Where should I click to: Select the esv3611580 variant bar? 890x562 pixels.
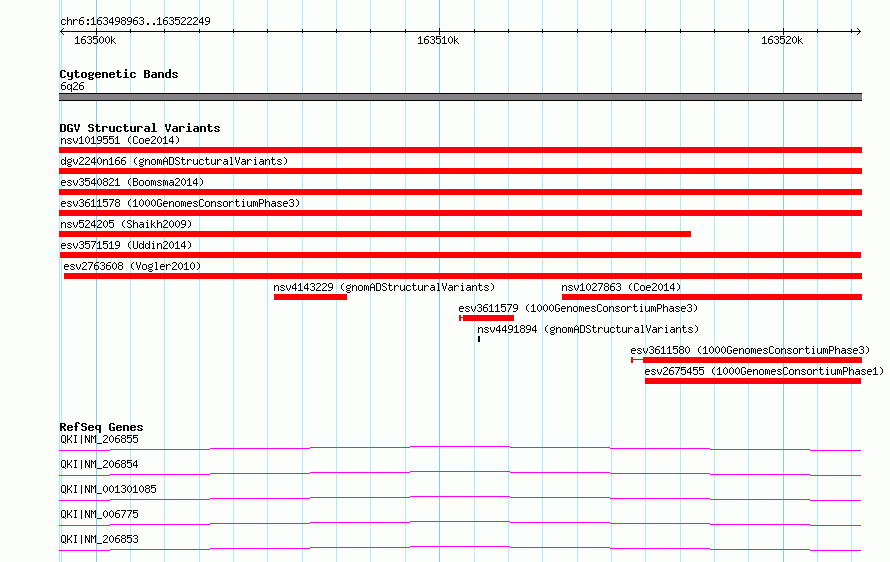pos(746,360)
